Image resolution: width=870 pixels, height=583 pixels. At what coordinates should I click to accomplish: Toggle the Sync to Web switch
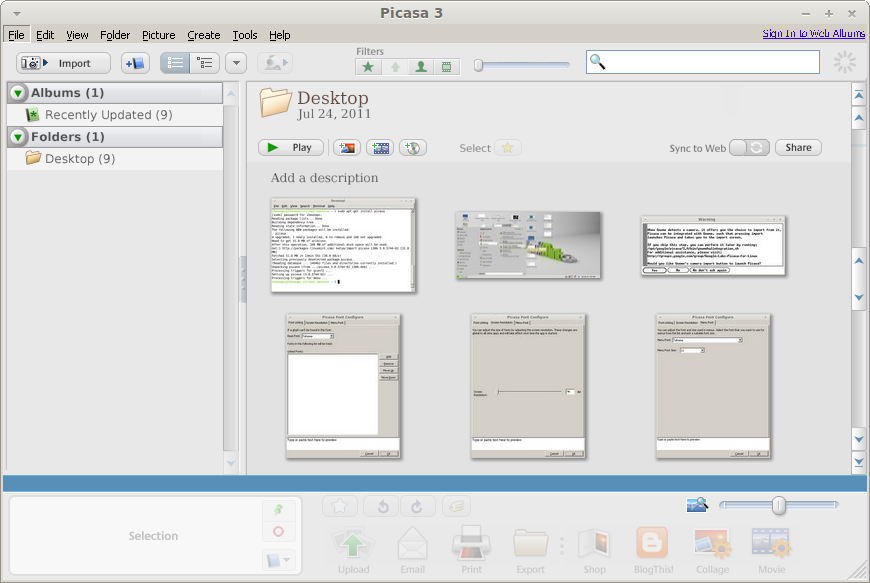point(749,148)
